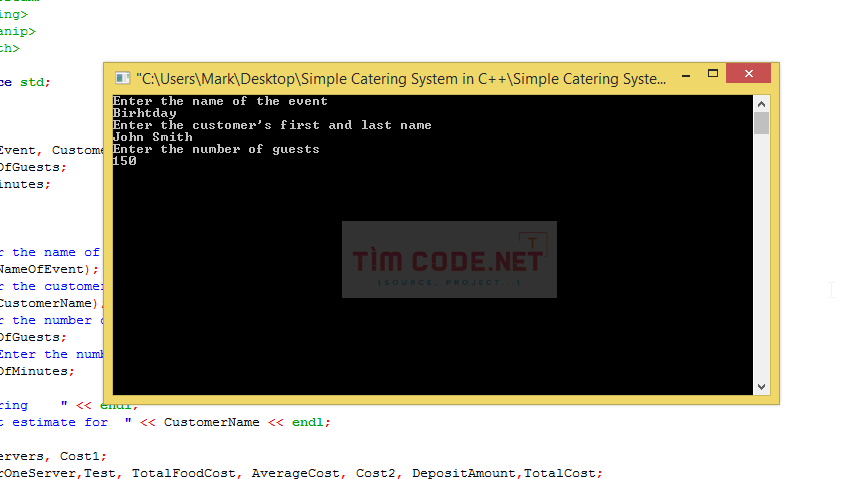The image size is (860, 479).
Task: Click the '150' guest count value
Action: point(125,161)
